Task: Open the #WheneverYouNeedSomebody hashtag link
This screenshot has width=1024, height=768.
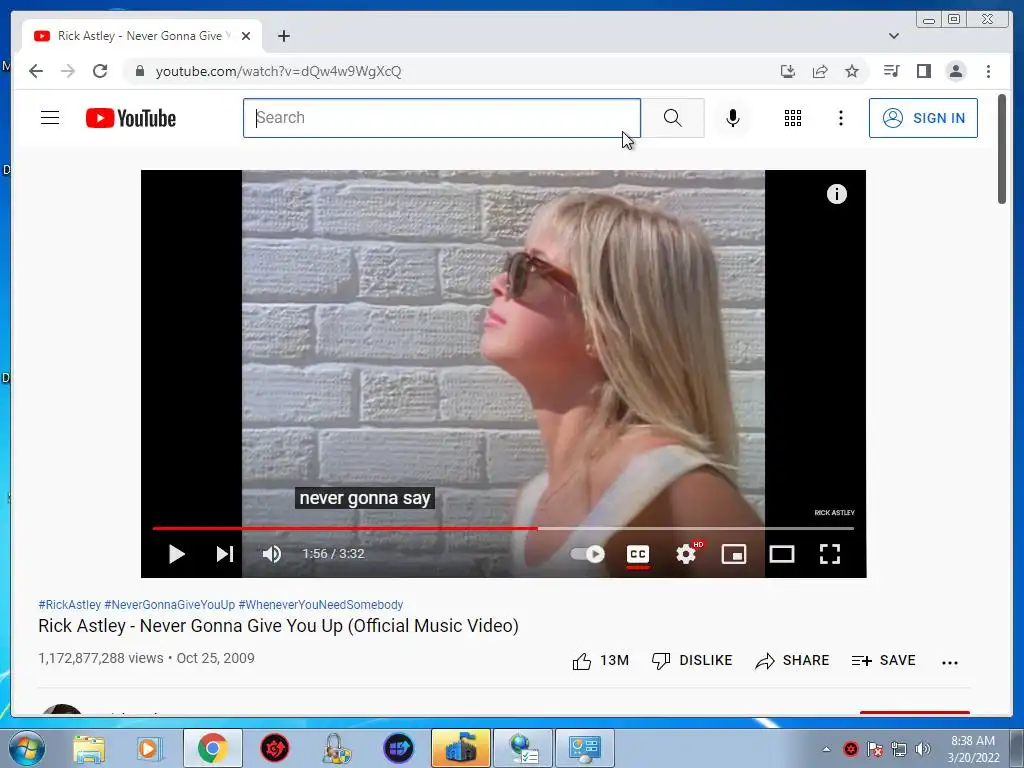Action: tap(321, 605)
